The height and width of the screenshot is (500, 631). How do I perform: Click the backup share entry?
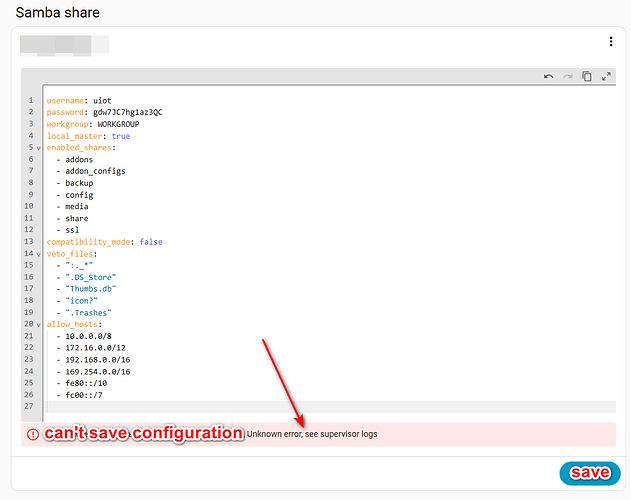[79, 183]
